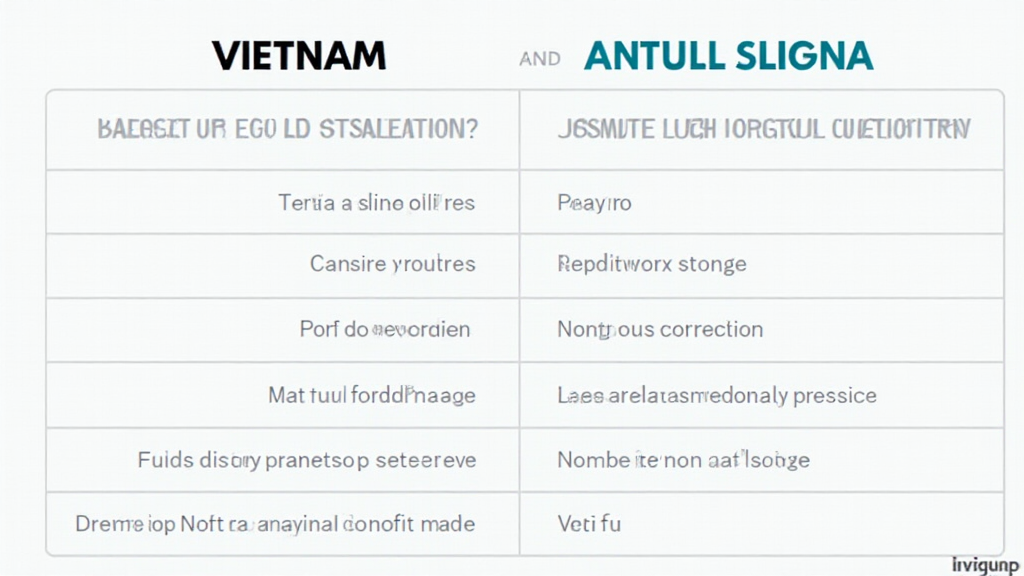
Task: Click the 'ivigunp' watermark text
Action: pyautogui.click(x=987, y=565)
